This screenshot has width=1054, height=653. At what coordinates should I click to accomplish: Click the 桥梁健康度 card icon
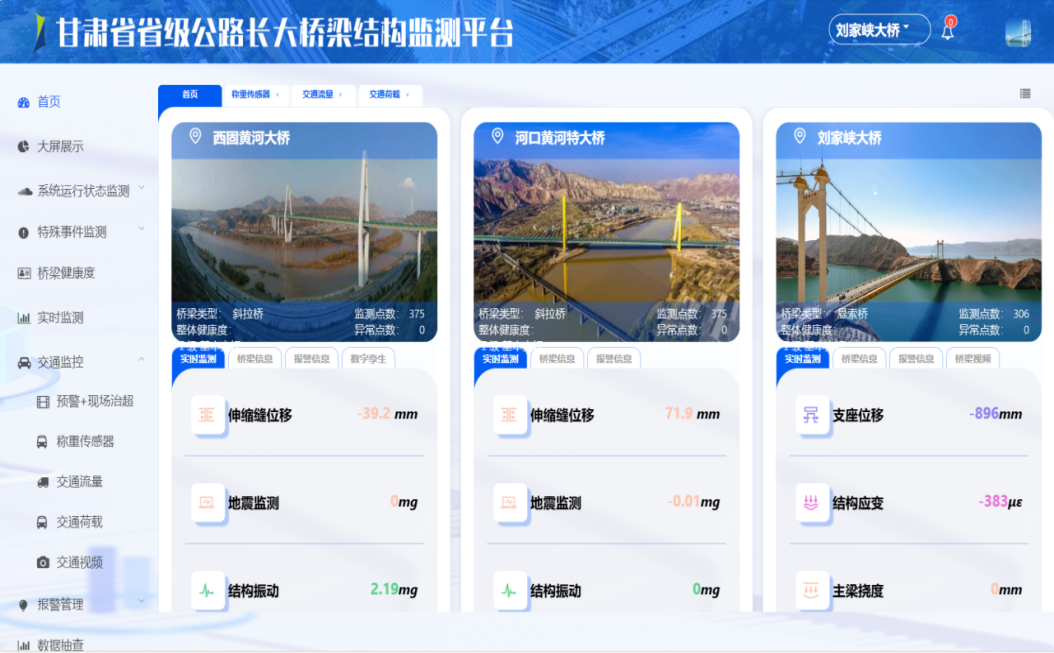point(24,273)
